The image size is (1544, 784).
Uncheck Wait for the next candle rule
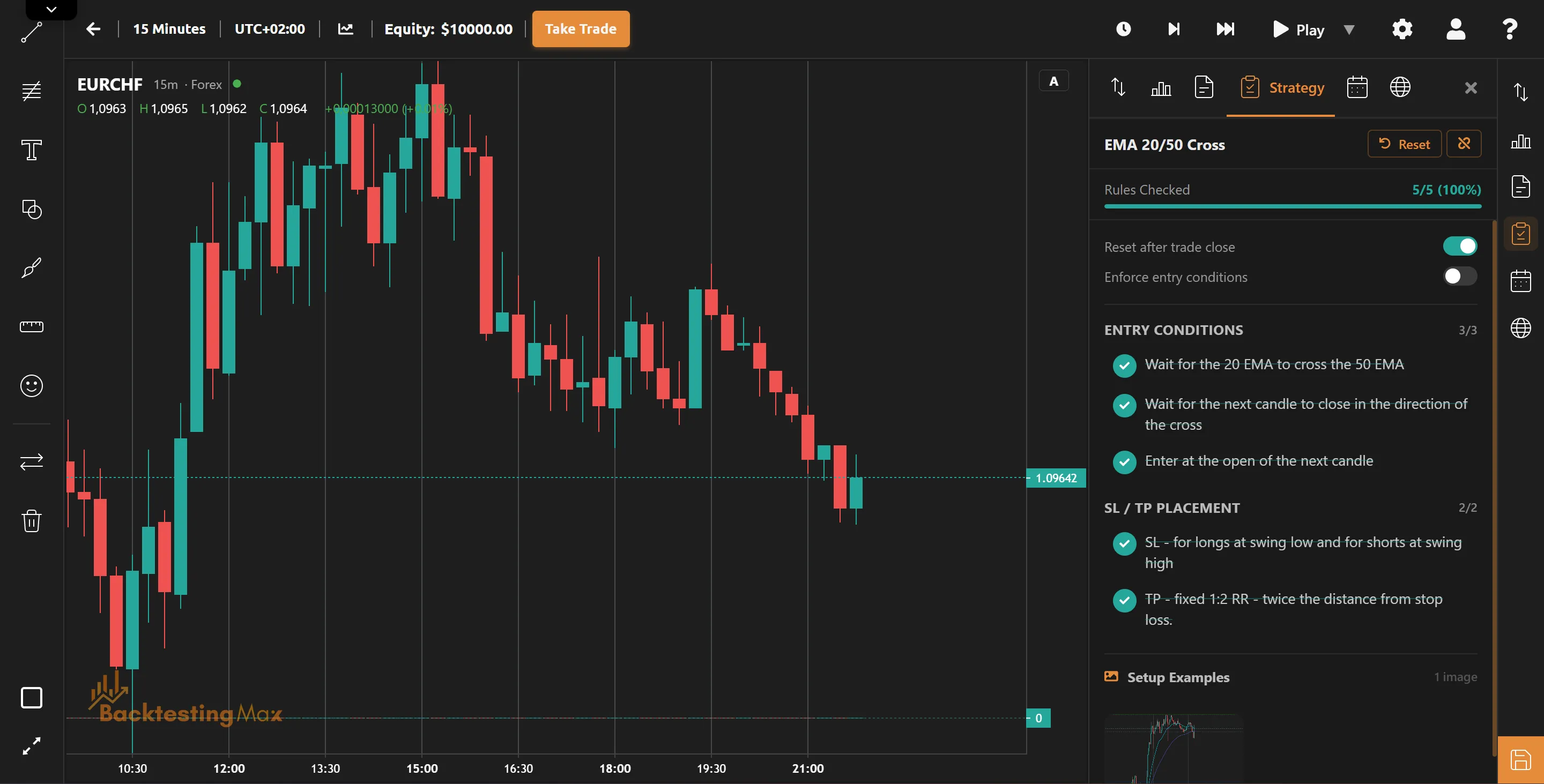(x=1124, y=405)
